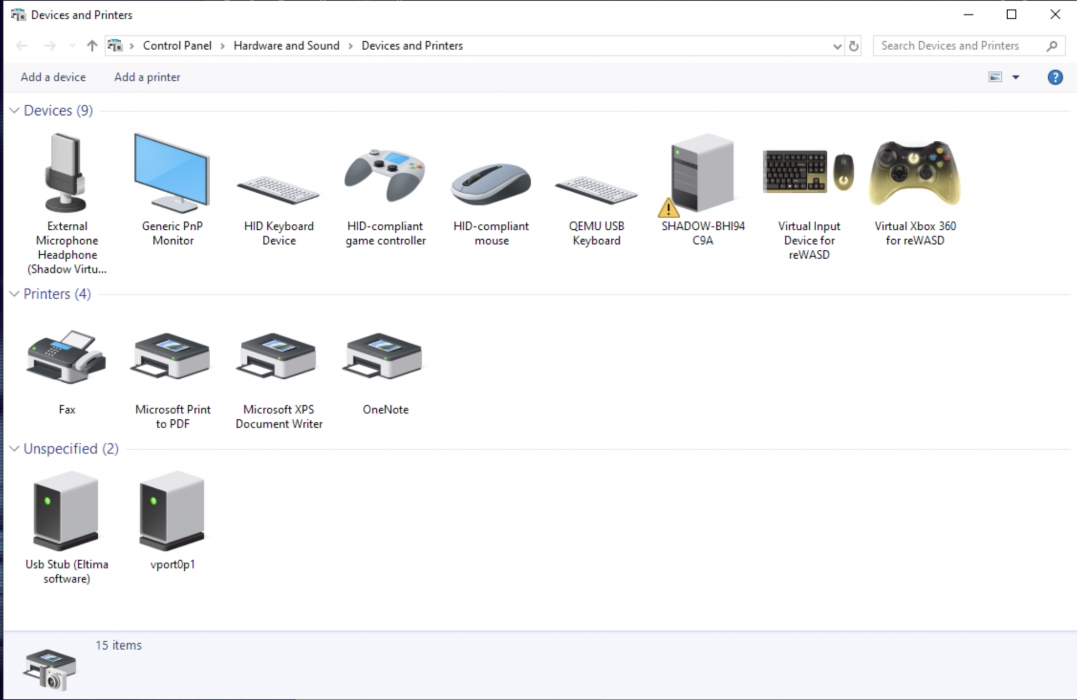Expand chevron after Control Panel breadcrumb

(x=223, y=46)
